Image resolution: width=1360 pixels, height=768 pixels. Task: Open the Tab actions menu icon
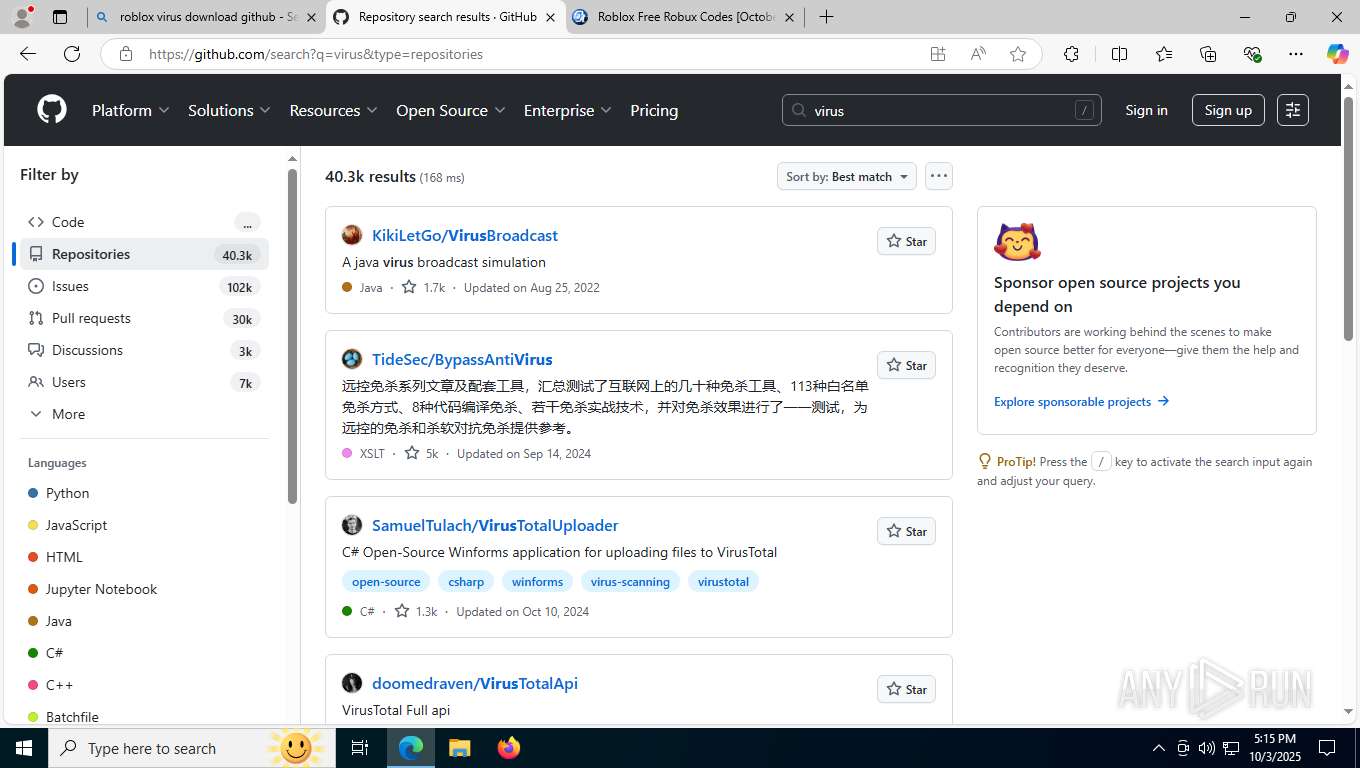60,17
